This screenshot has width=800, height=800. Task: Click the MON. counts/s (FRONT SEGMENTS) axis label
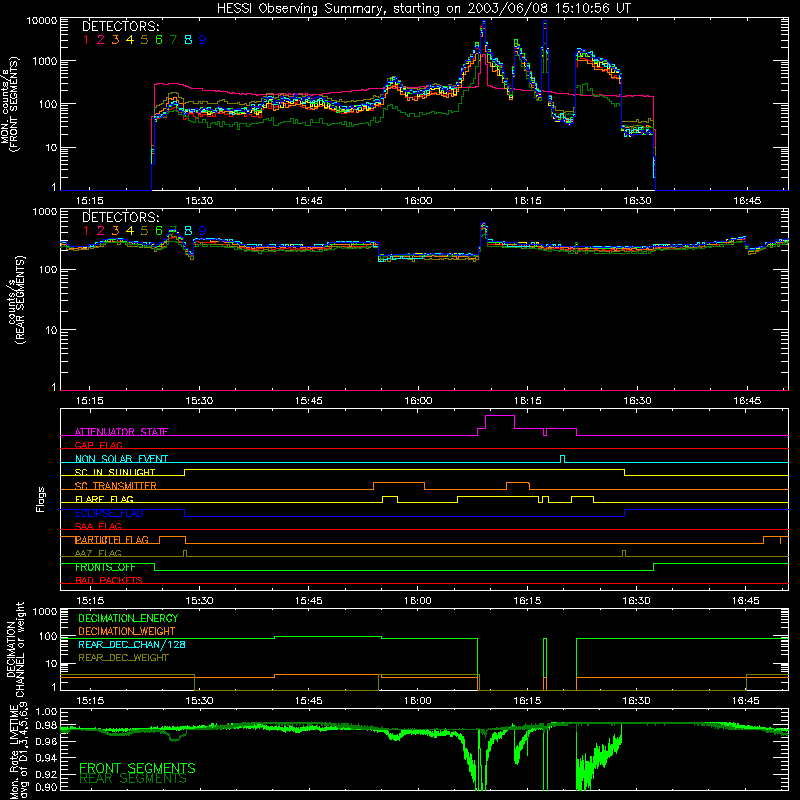[x=9, y=105]
